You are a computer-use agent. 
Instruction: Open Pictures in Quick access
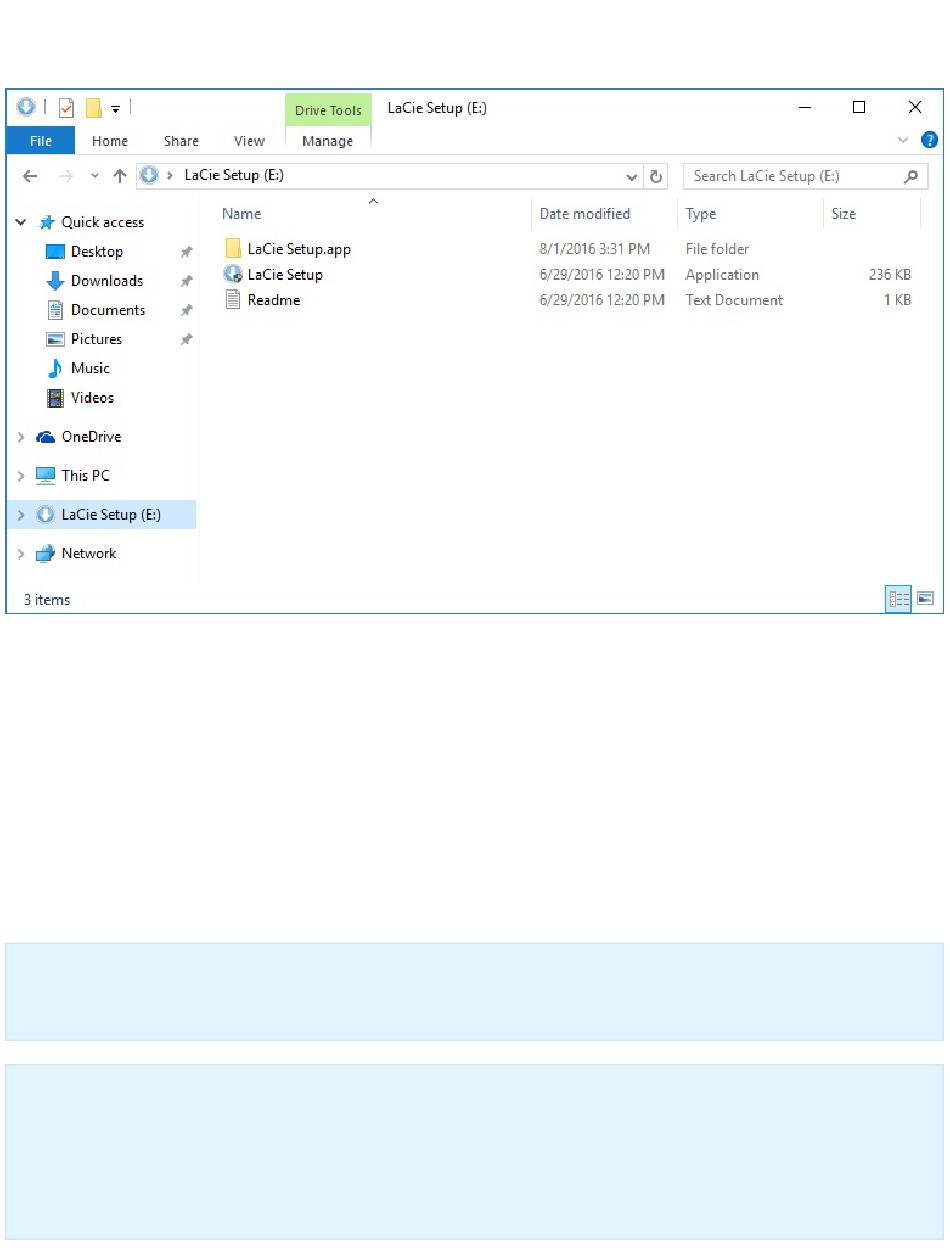pos(96,339)
